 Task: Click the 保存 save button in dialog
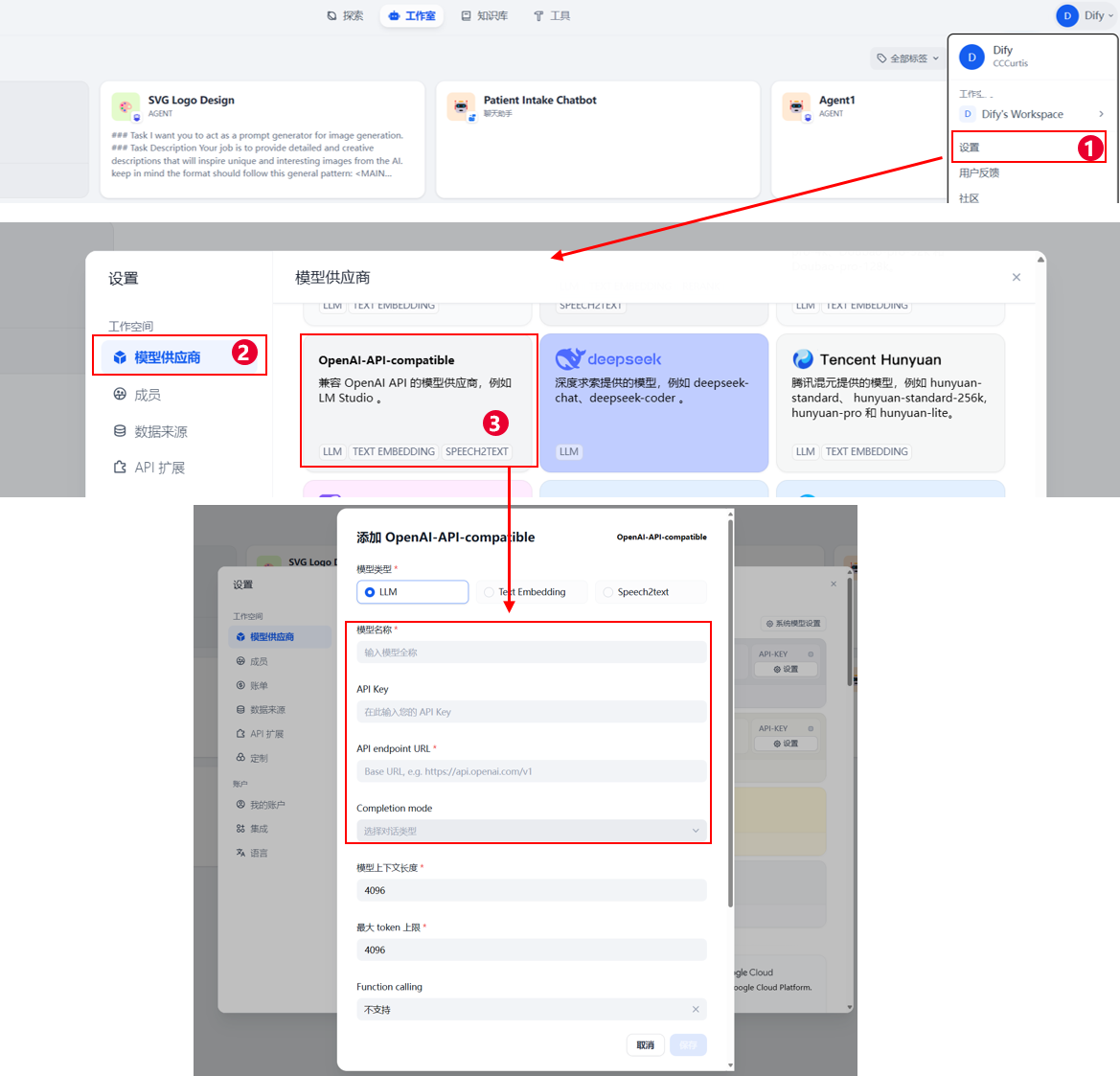click(x=688, y=1044)
